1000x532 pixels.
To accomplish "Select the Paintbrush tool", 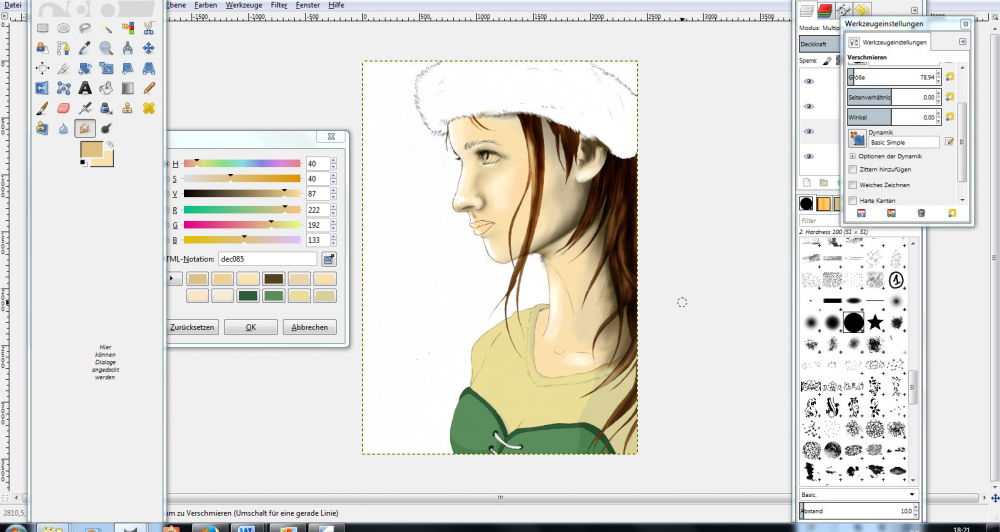I will click(43, 108).
